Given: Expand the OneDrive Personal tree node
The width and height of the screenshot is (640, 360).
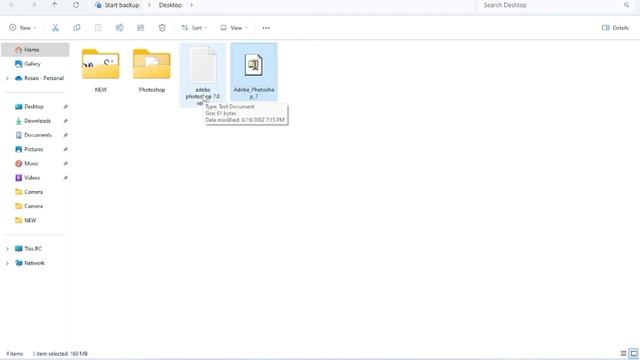Looking at the screenshot, I should click(7, 78).
